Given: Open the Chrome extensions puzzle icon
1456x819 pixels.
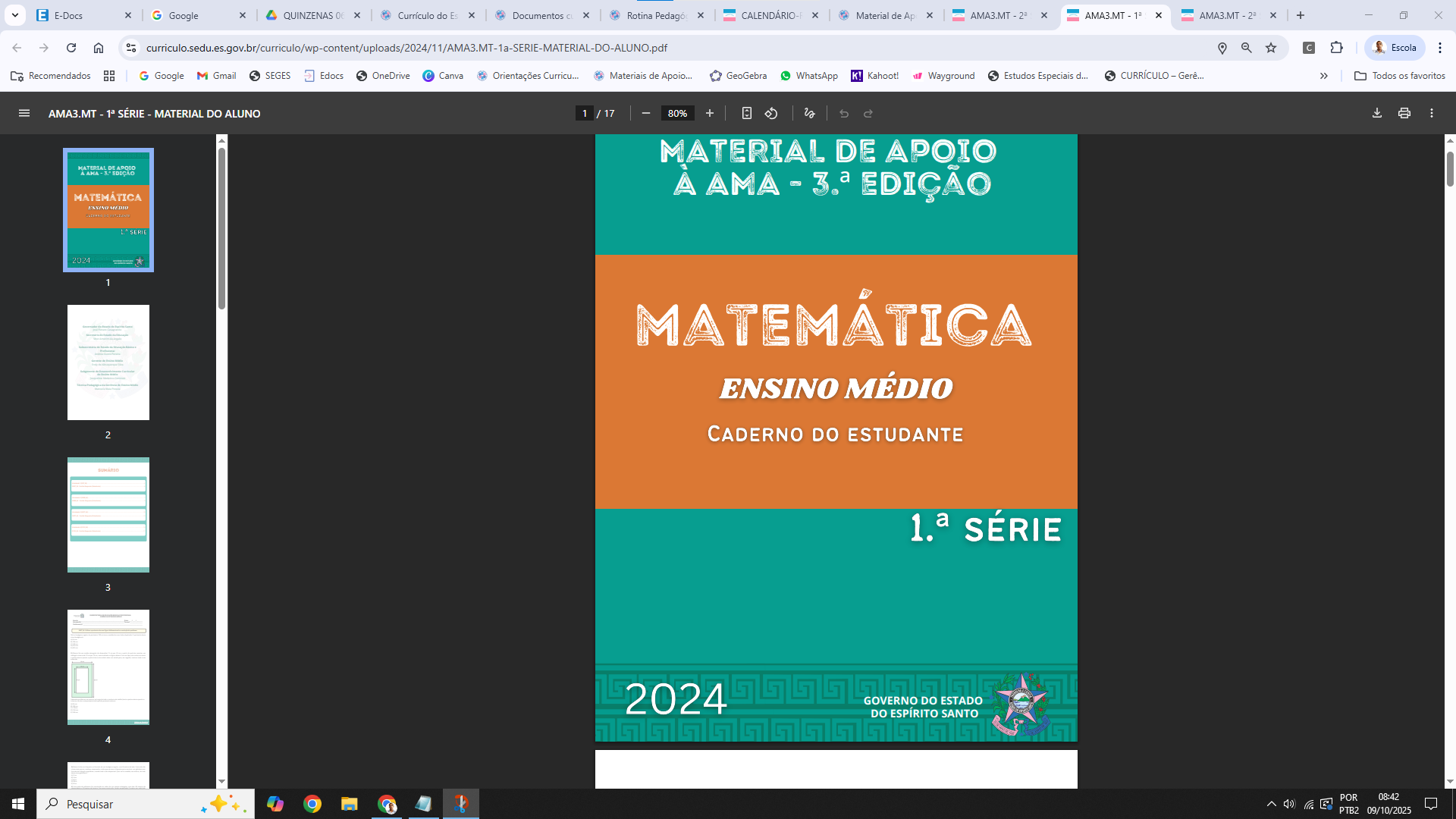Looking at the screenshot, I should pos(1337,48).
